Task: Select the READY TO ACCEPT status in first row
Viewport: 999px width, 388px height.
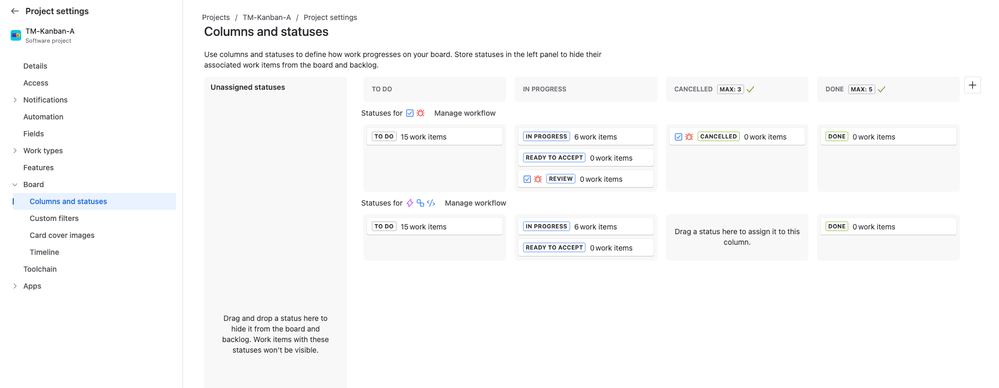Action: point(585,158)
